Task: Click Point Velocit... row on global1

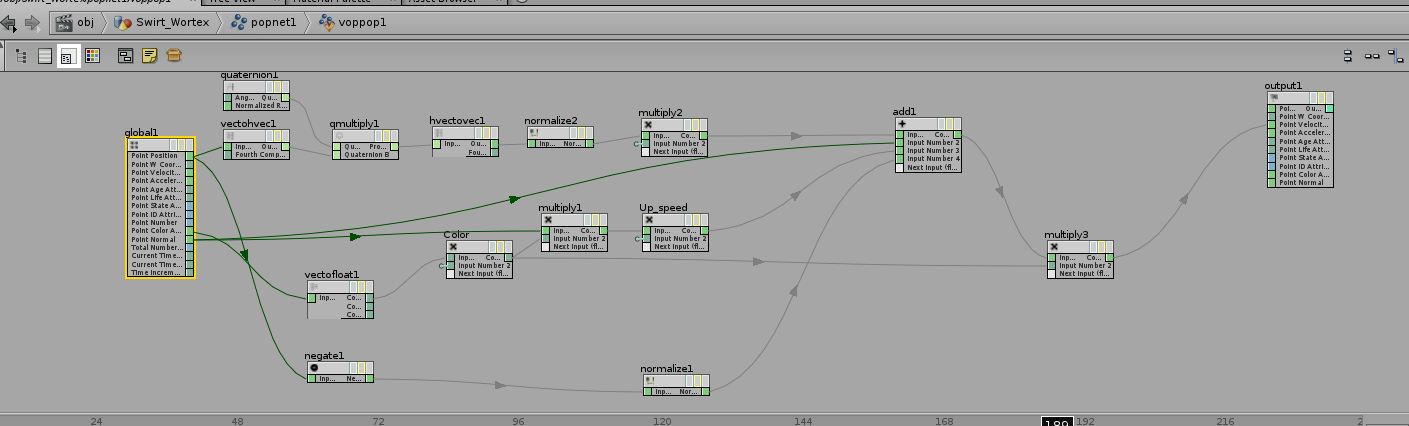Action: 160,172
